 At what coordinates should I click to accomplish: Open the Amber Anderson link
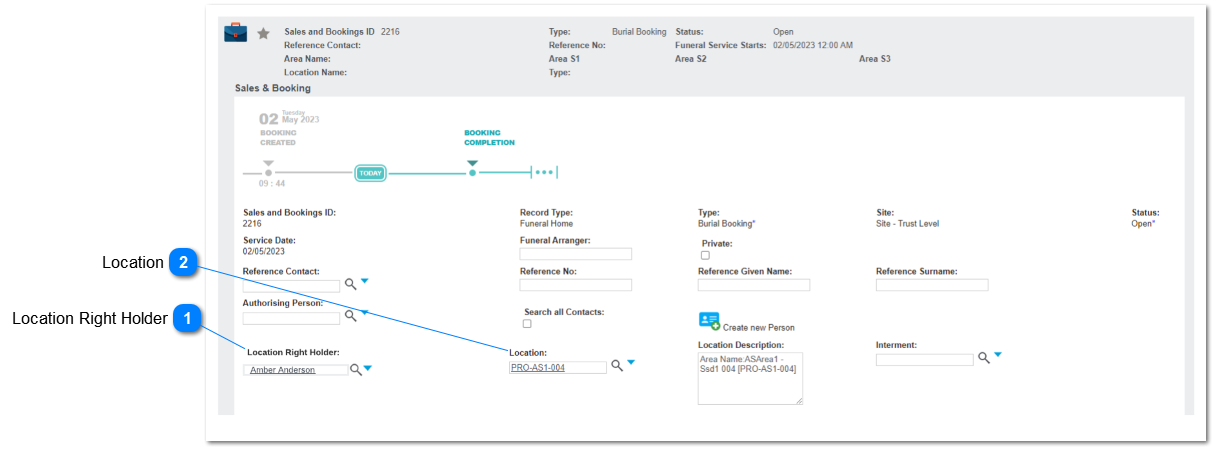[282, 370]
